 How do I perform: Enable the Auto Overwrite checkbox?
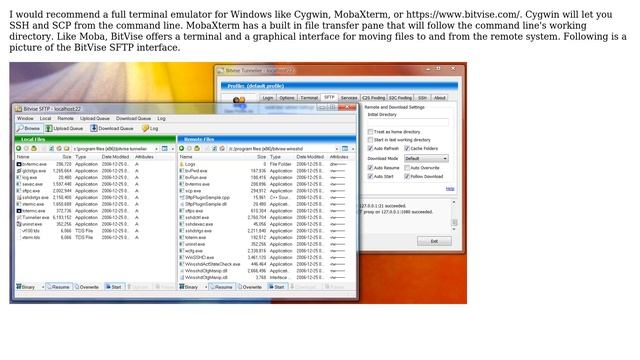(x=407, y=168)
